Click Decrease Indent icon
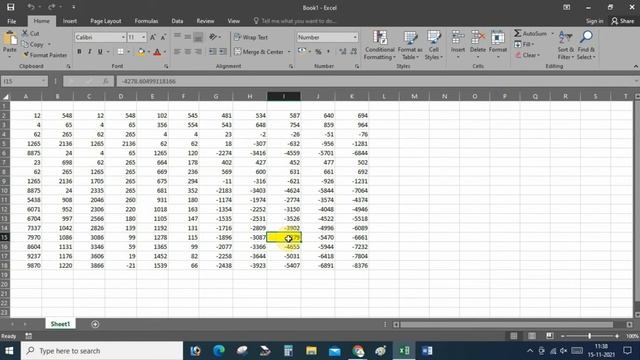Image resolution: width=640 pixels, height=360 pixels. (x=213, y=52)
